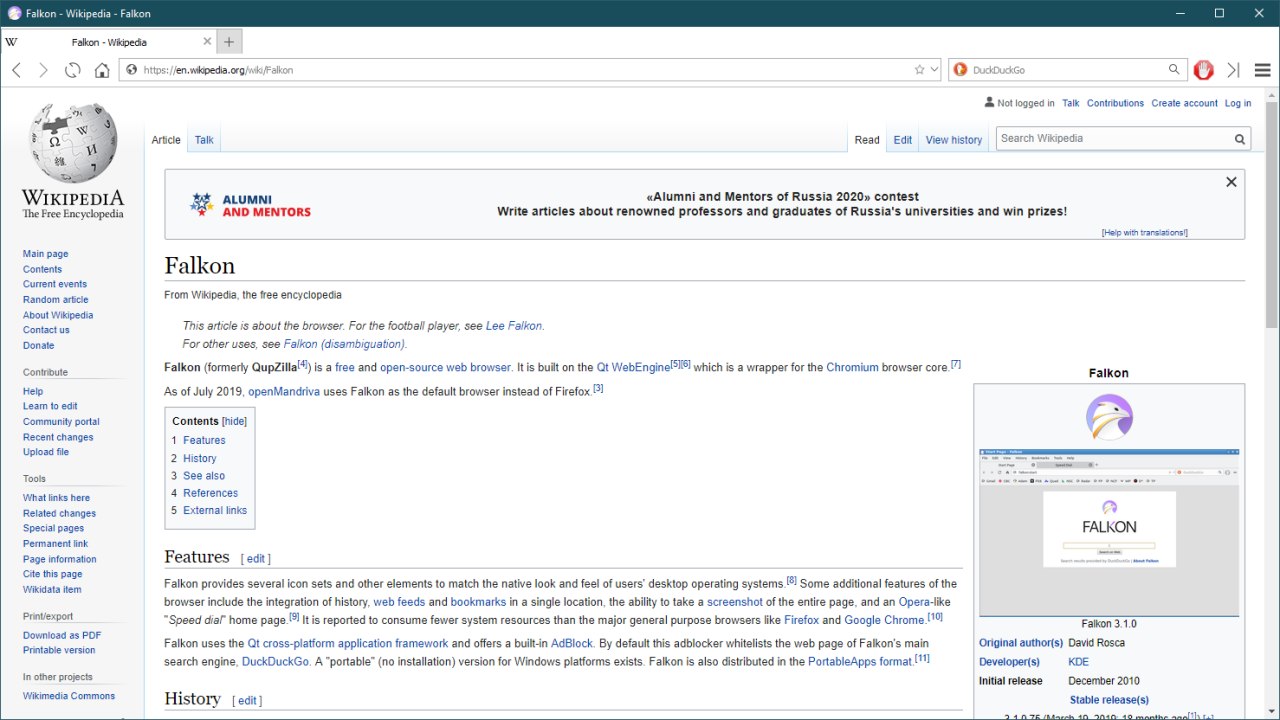Follow the DuckDuckGo link in Features text

[275, 662]
